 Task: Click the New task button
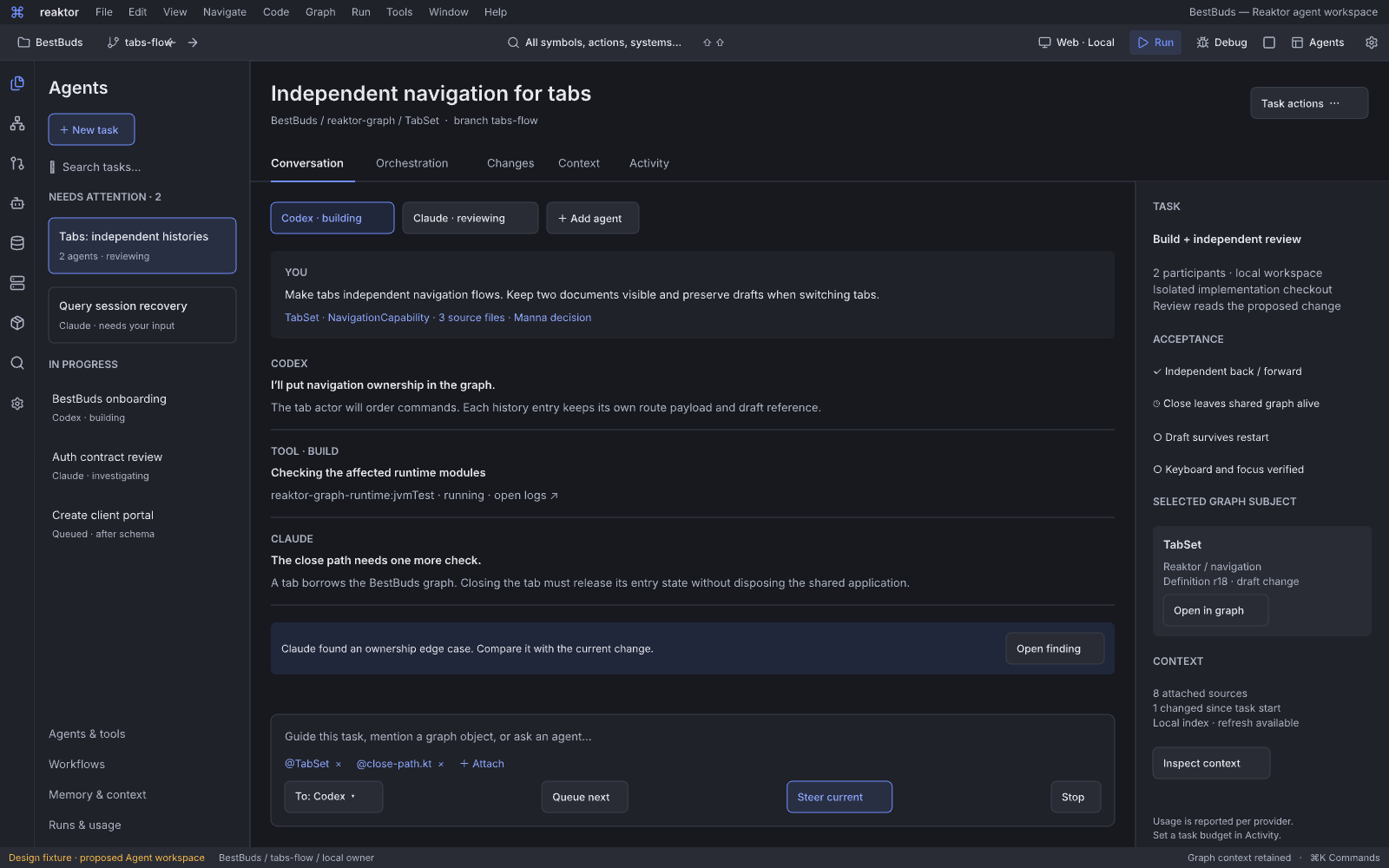pyautogui.click(x=91, y=129)
